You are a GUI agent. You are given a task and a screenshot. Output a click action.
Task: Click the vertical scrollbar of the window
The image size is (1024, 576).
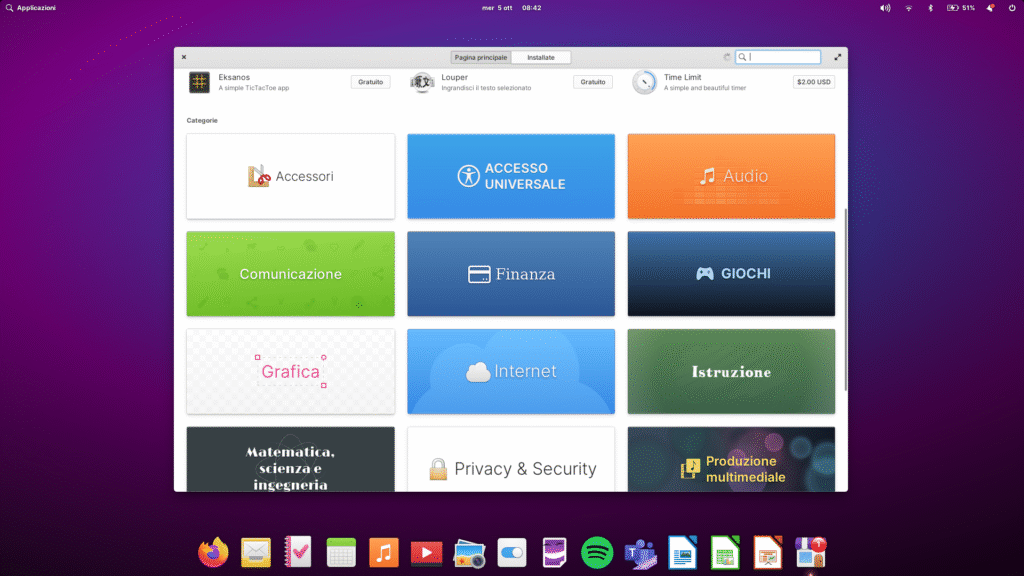(846, 300)
